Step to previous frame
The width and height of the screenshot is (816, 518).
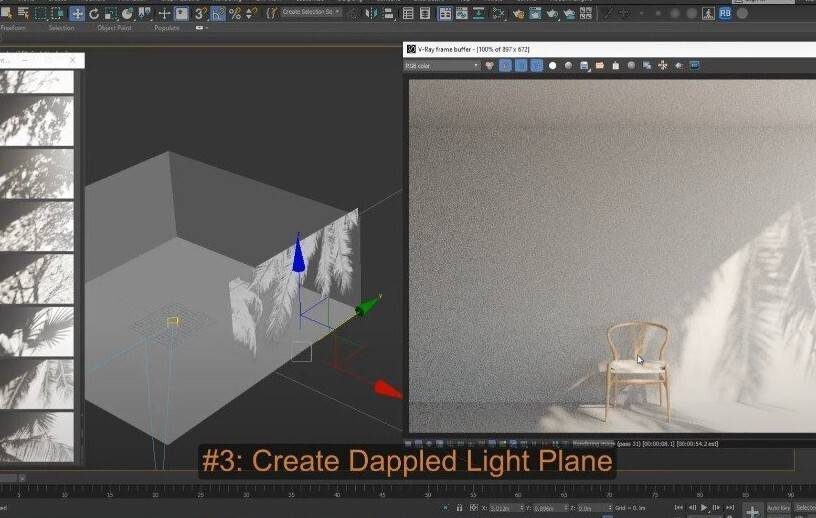click(692, 508)
